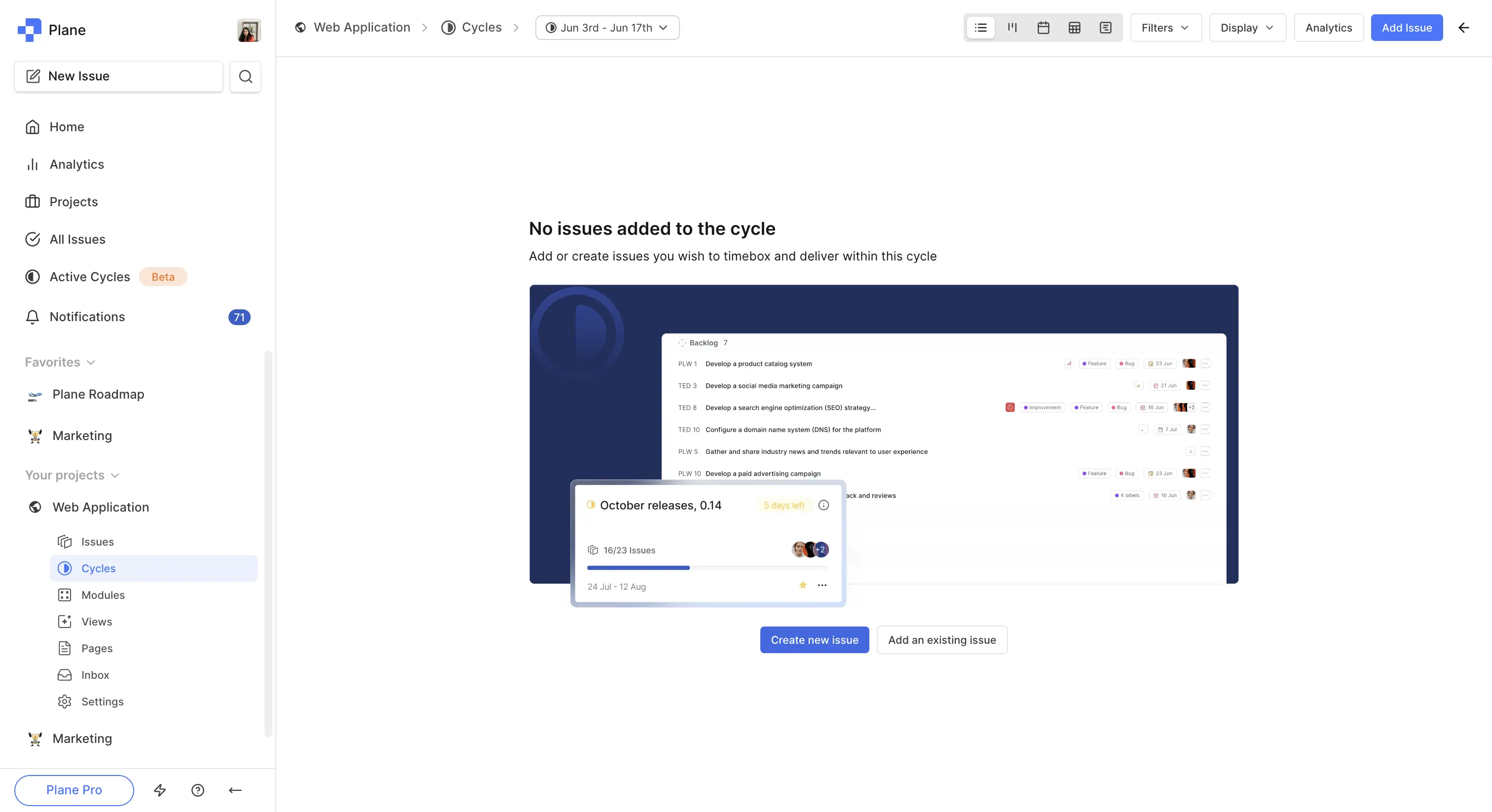This screenshot has width=1492, height=812.
Task: Open Active Cycles in sidebar
Action: [90, 277]
